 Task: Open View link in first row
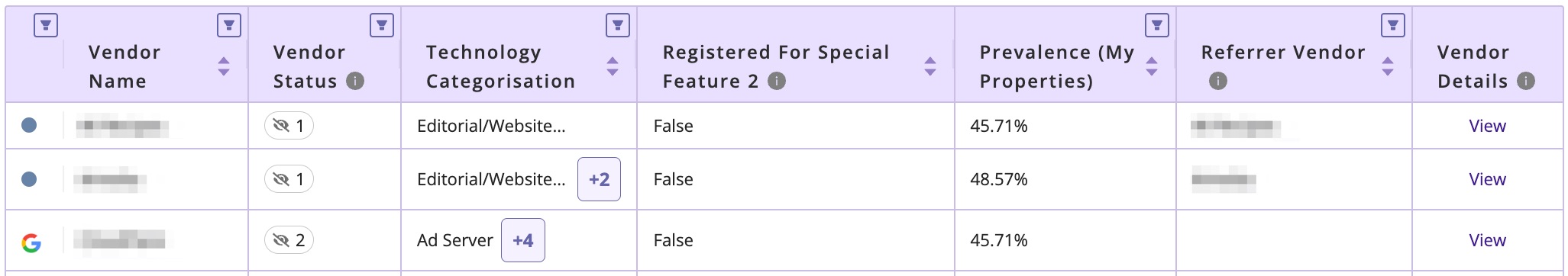pos(1487,126)
